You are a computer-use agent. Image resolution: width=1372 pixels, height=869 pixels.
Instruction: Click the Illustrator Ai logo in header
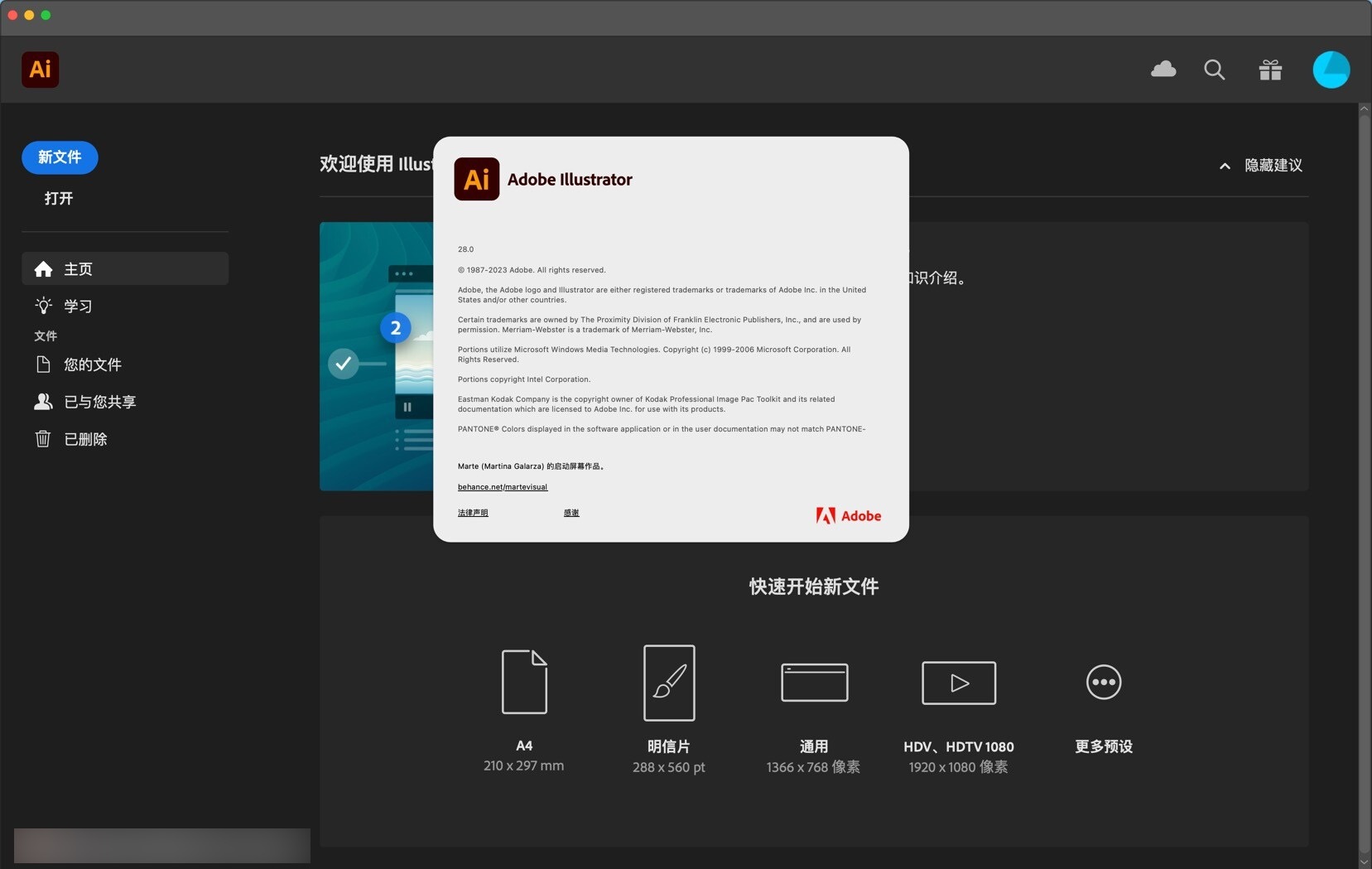(x=40, y=70)
